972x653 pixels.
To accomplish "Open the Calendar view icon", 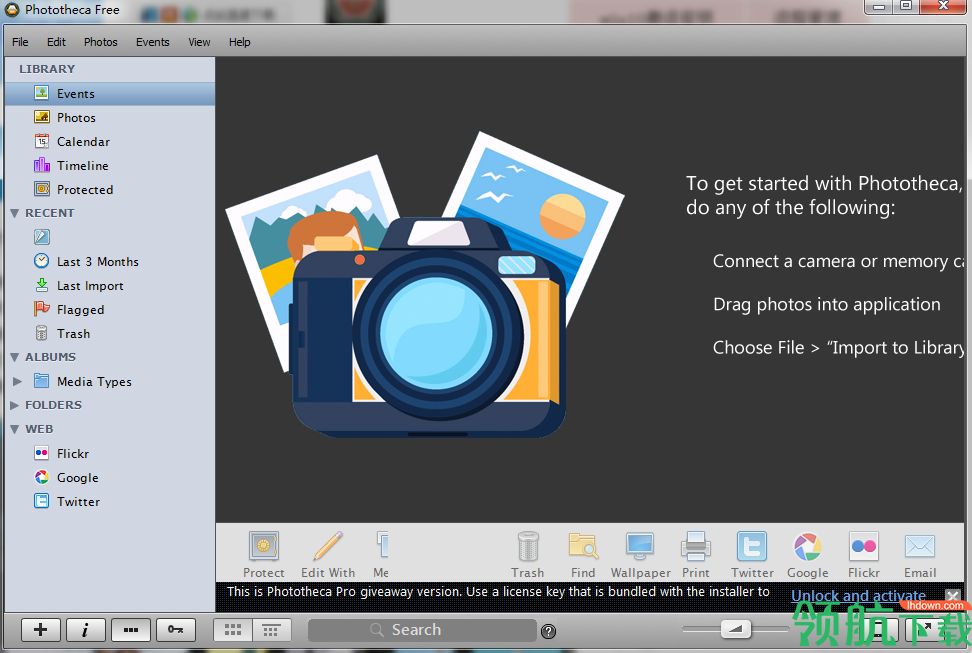I will pos(42,141).
